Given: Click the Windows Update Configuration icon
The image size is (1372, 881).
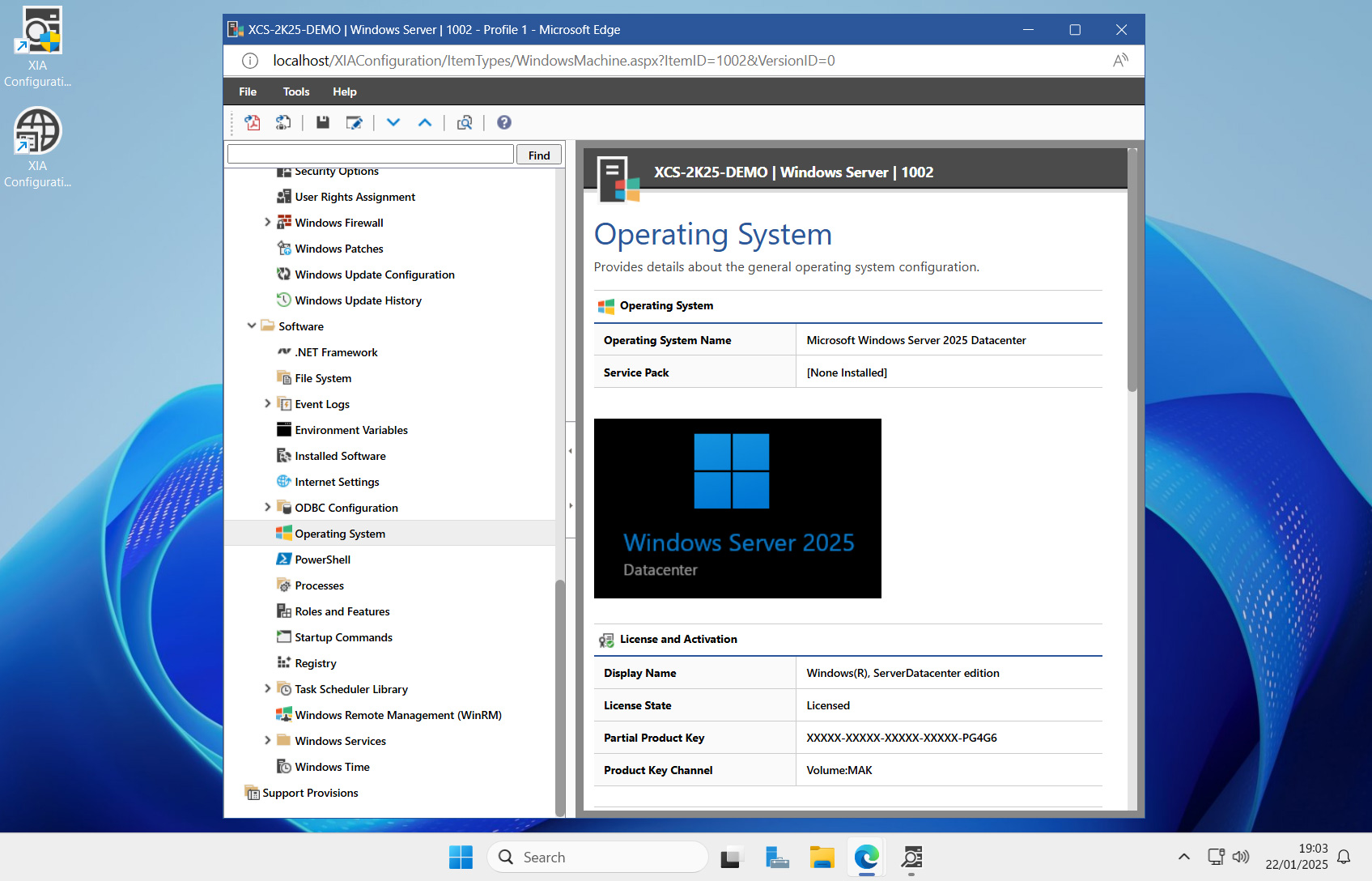Looking at the screenshot, I should tap(284, 274).
